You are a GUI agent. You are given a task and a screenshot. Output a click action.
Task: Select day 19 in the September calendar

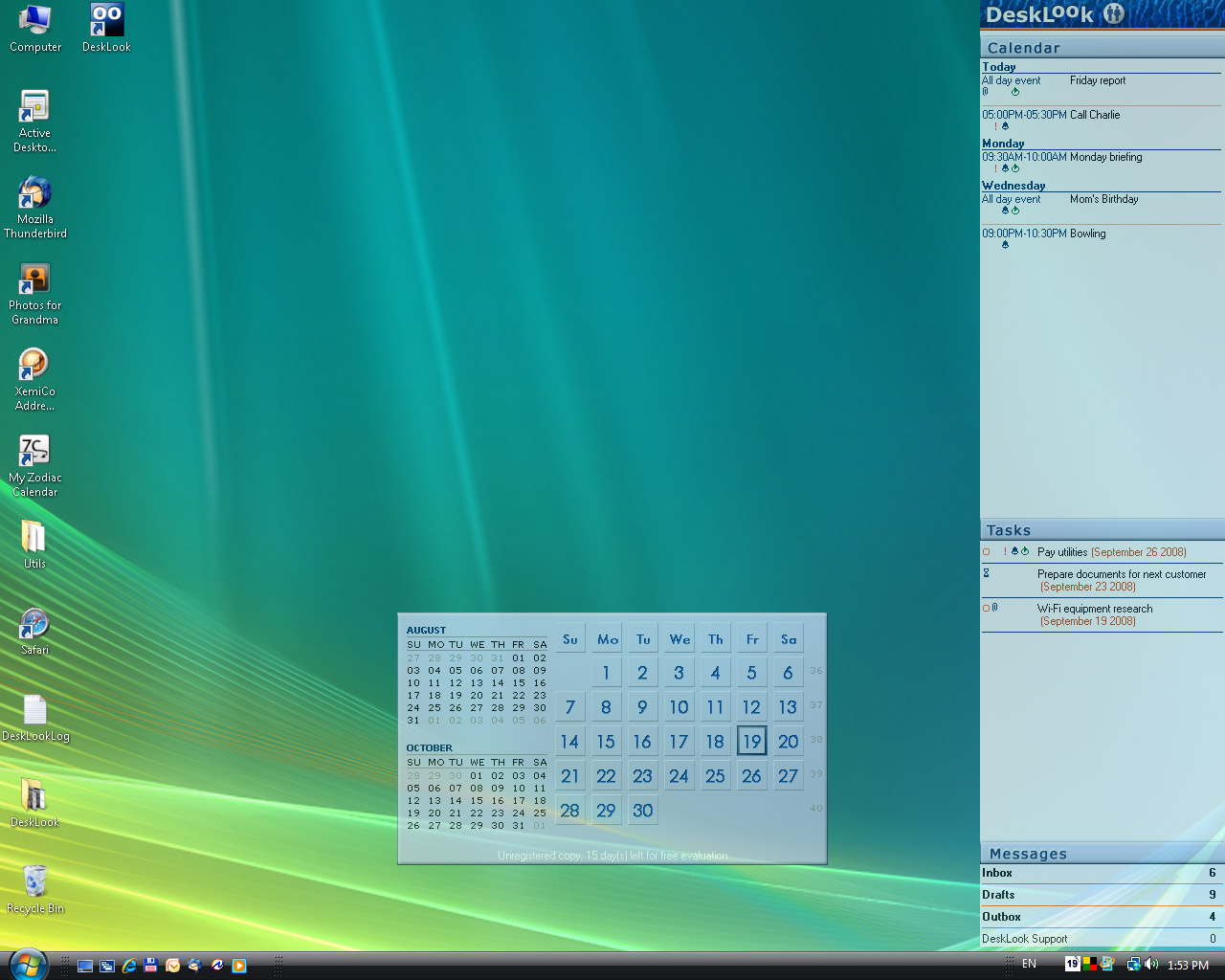click(x=752, y=741)
